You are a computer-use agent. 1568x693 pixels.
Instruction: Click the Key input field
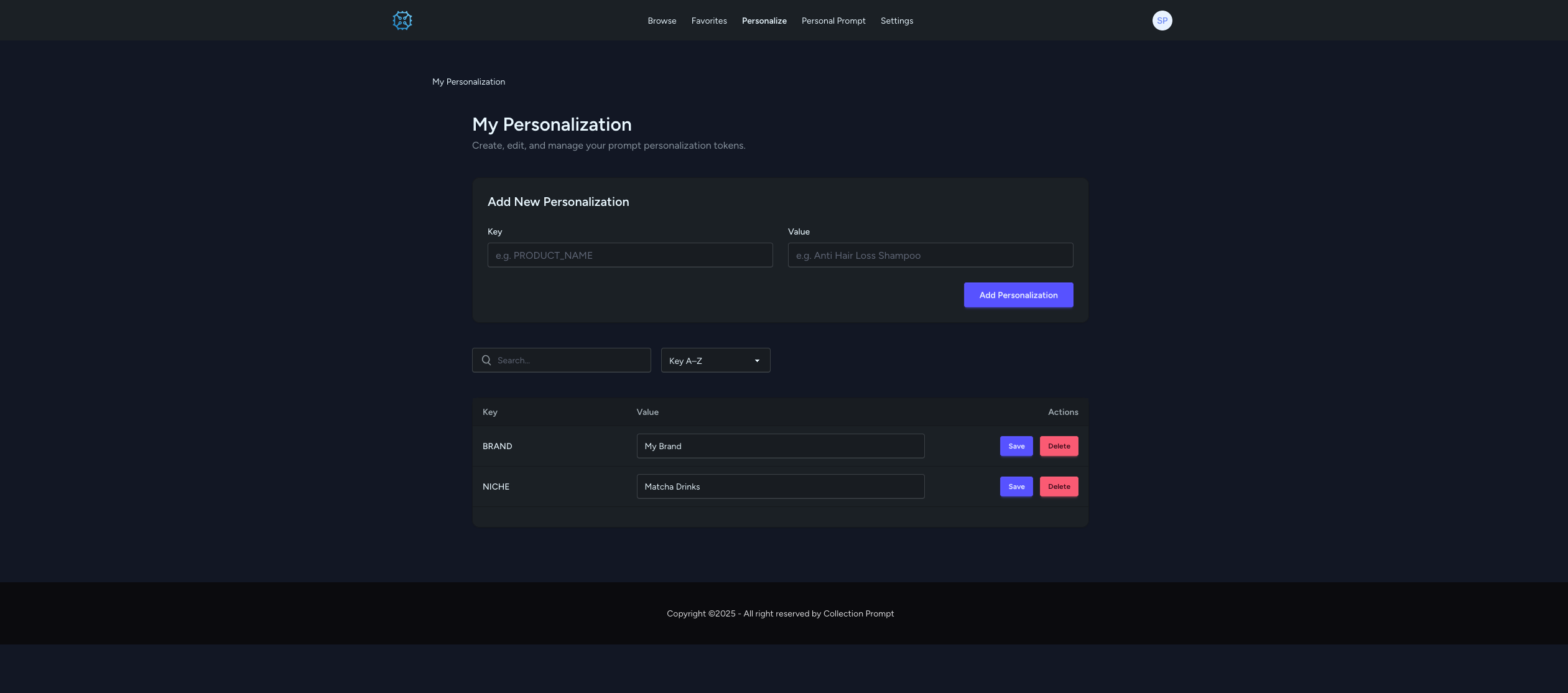629,255
